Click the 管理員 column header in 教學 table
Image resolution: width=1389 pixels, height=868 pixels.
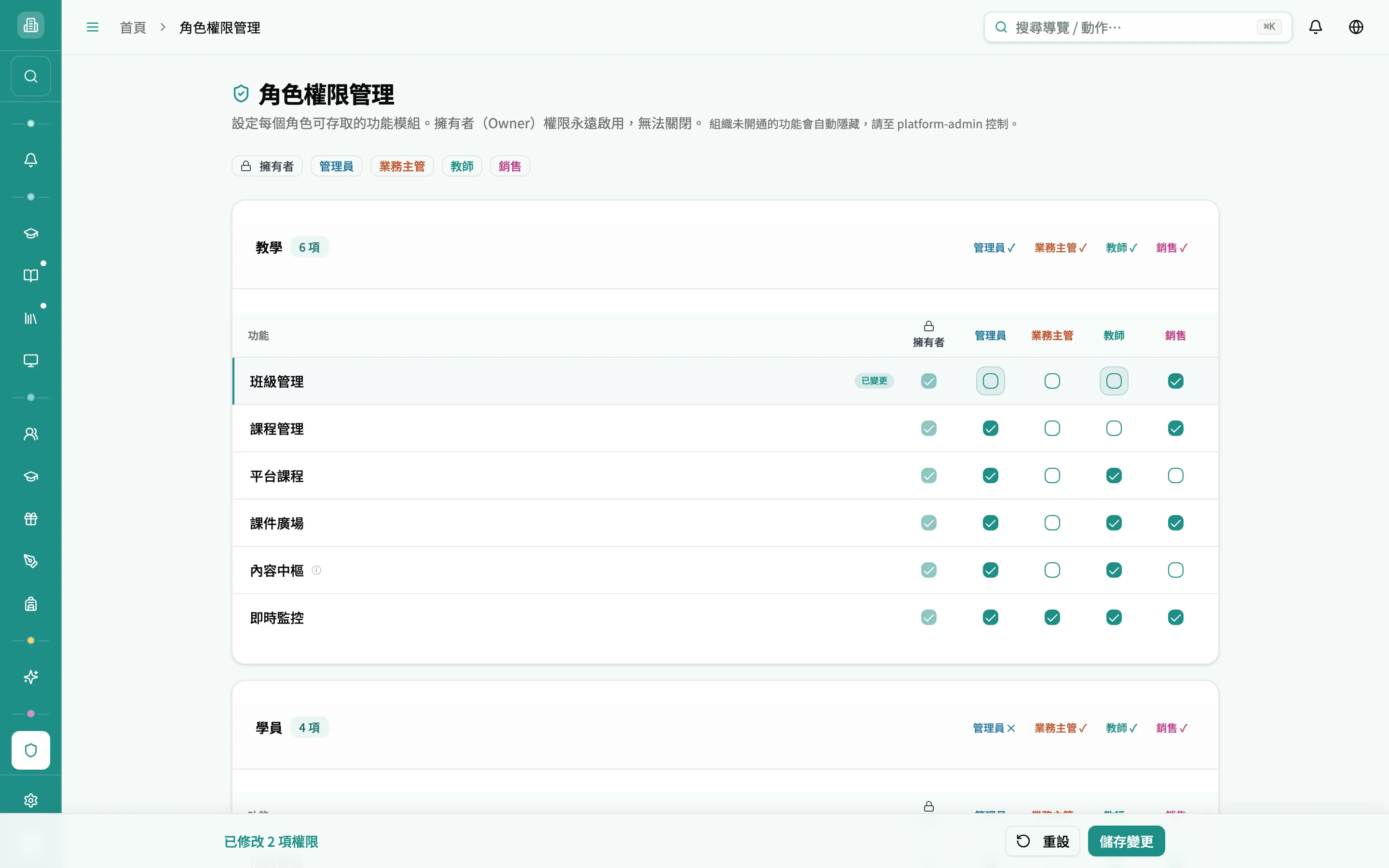pyautogui.click(x=991, y=335)
